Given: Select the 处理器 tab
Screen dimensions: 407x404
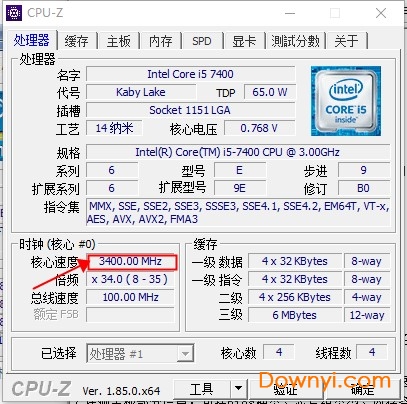Looking at the screenshot, I should tap(32, 40).
